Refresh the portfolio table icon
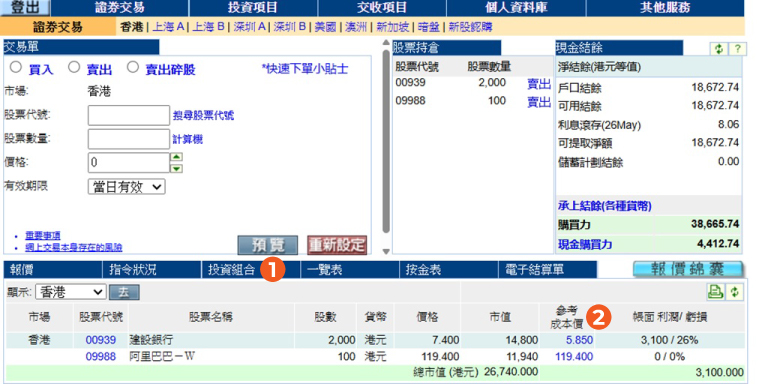The image size is (759, 384). click(734, 292)
